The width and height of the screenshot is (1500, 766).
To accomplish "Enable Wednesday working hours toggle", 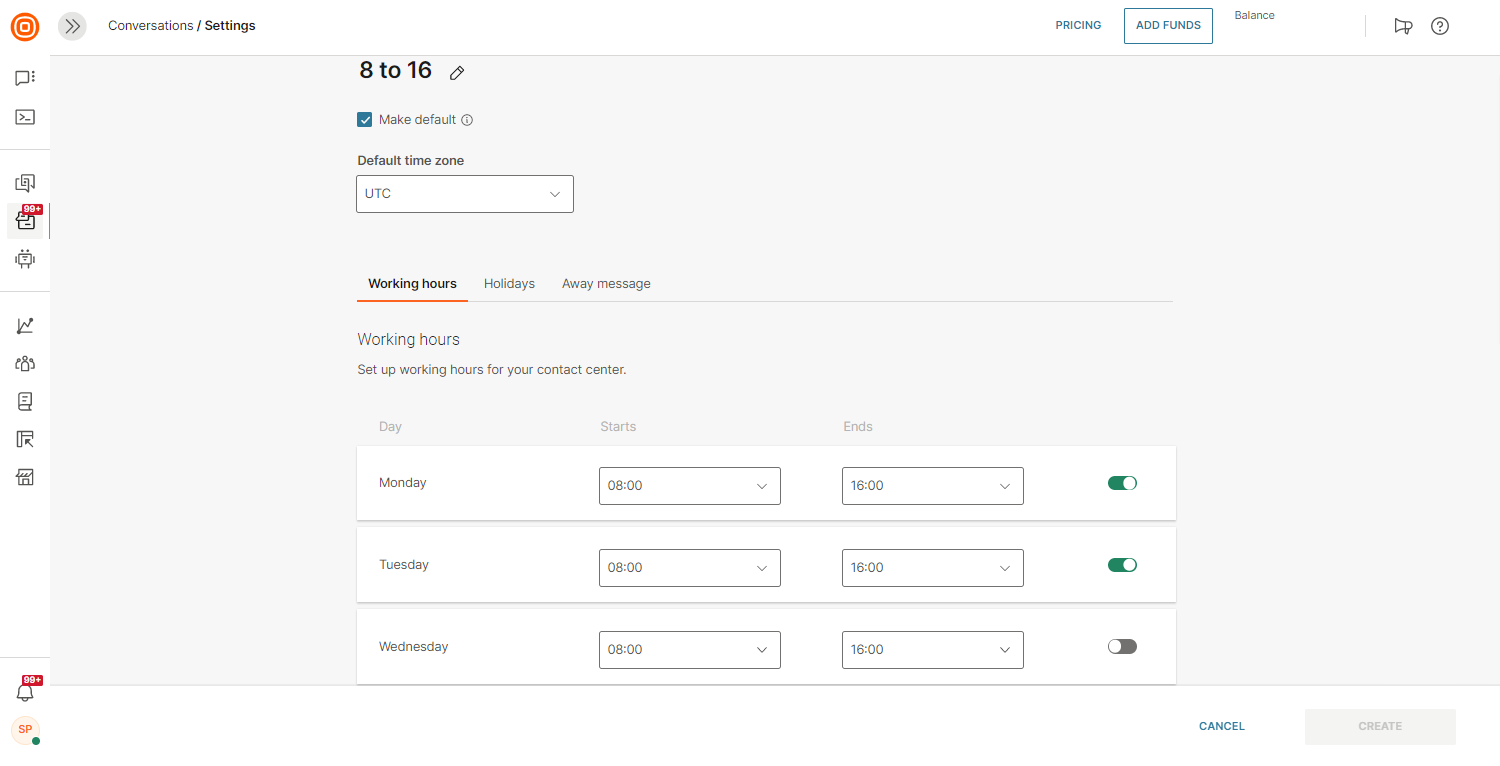I will [1122, 647].
